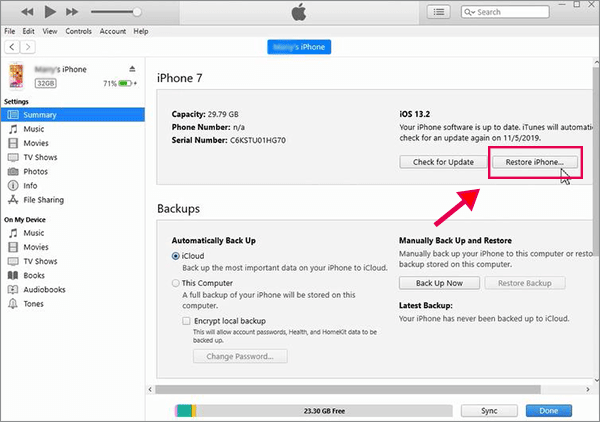The image size is (600, 422).
Task: Click the Change Password button
Action: pyautogui.click(x=240, y=356)
